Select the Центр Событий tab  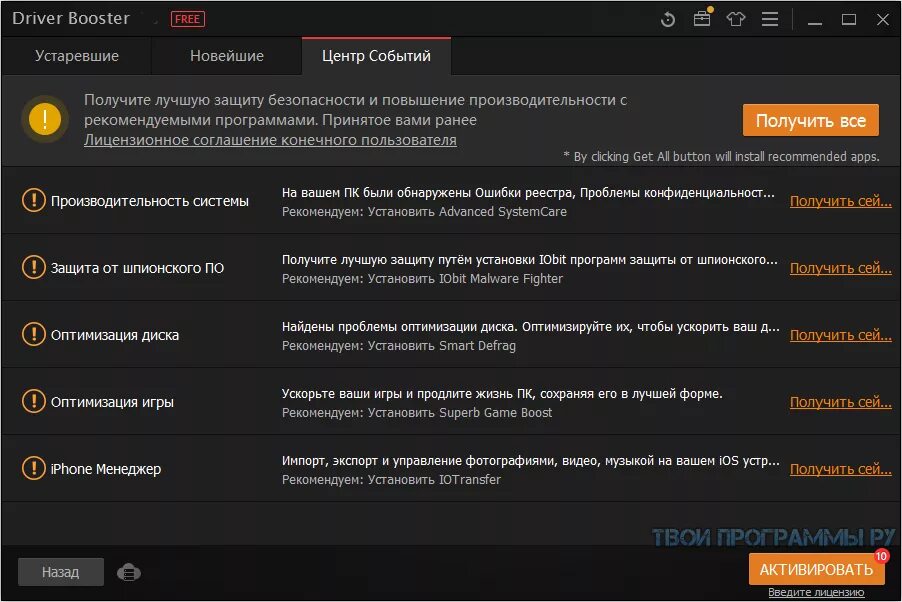pos(376,56)
